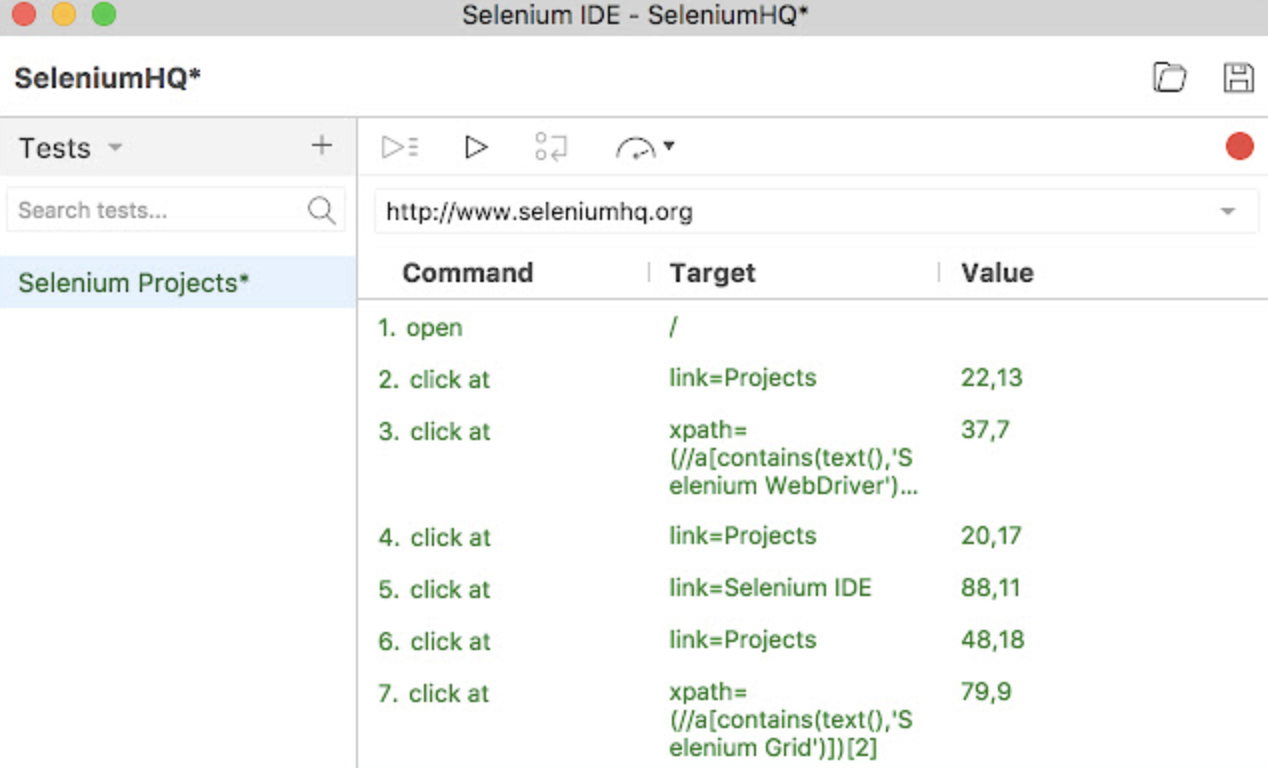Click the Value column header
Viewport: 1268px width, 768px height.
pyautogui.click(x=997, y=273)
